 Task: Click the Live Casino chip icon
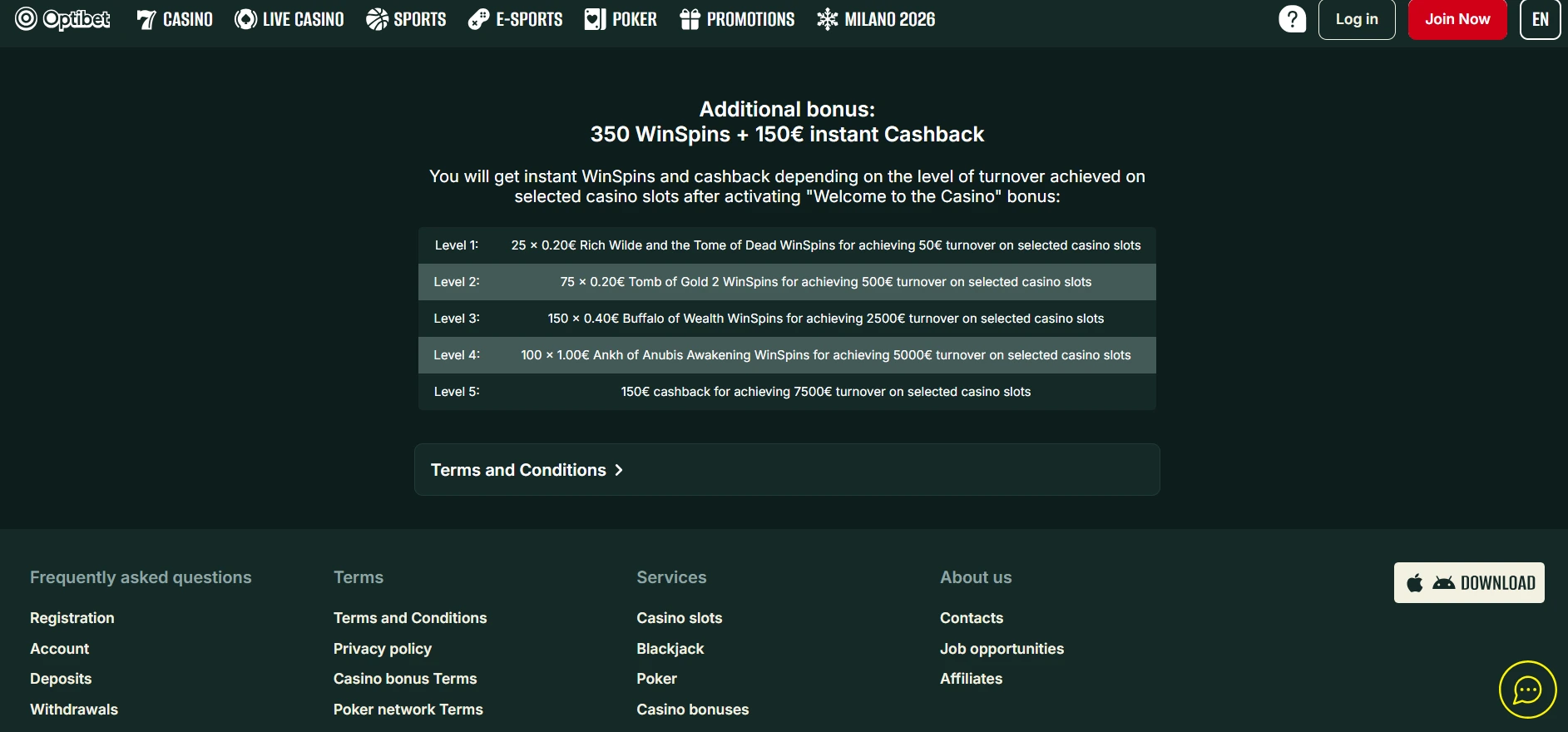click(x=245, y=19)
